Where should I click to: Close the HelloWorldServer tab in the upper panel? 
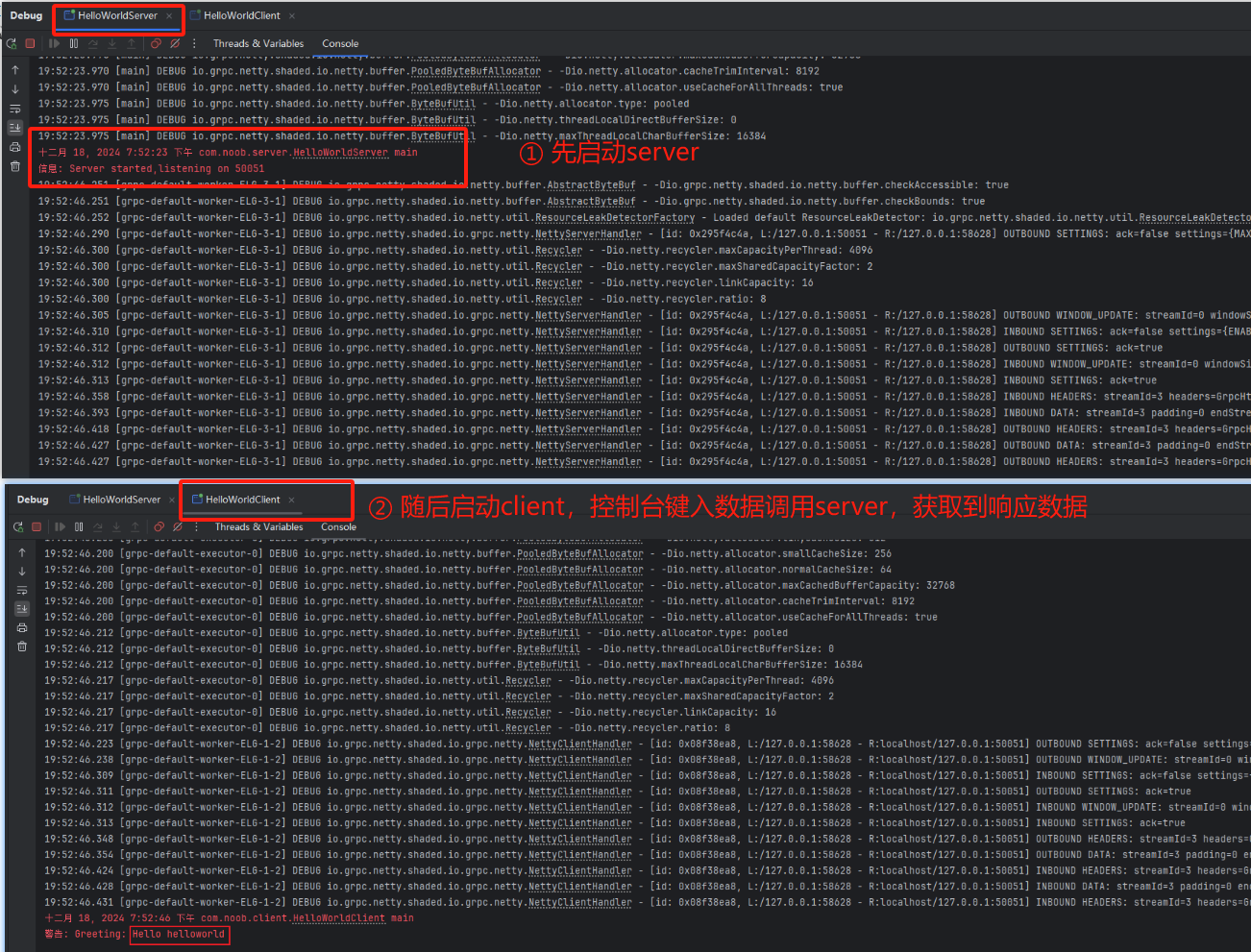170,15
